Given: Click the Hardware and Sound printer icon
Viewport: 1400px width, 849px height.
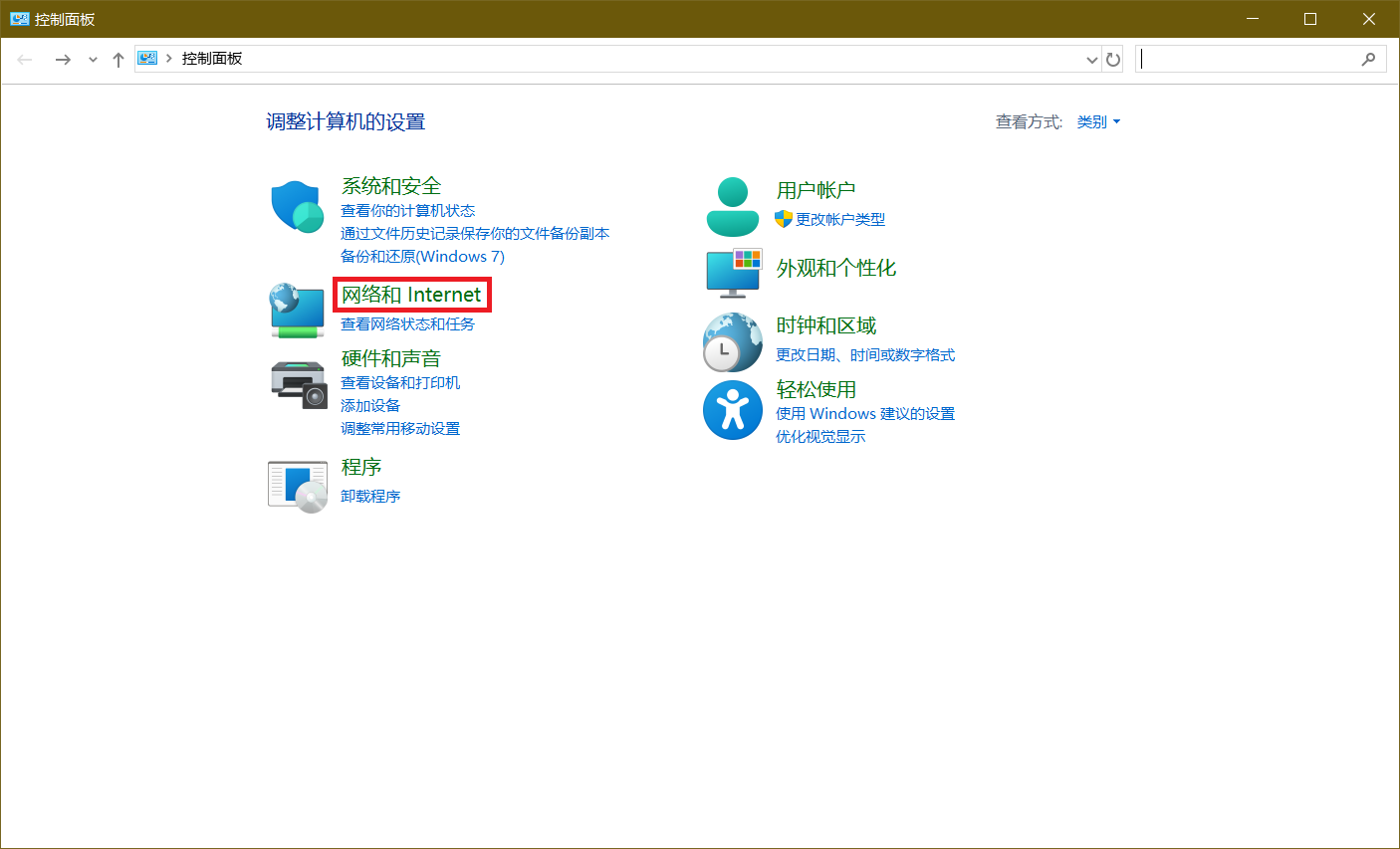Looking at the screenshot, I should point(298,383).
